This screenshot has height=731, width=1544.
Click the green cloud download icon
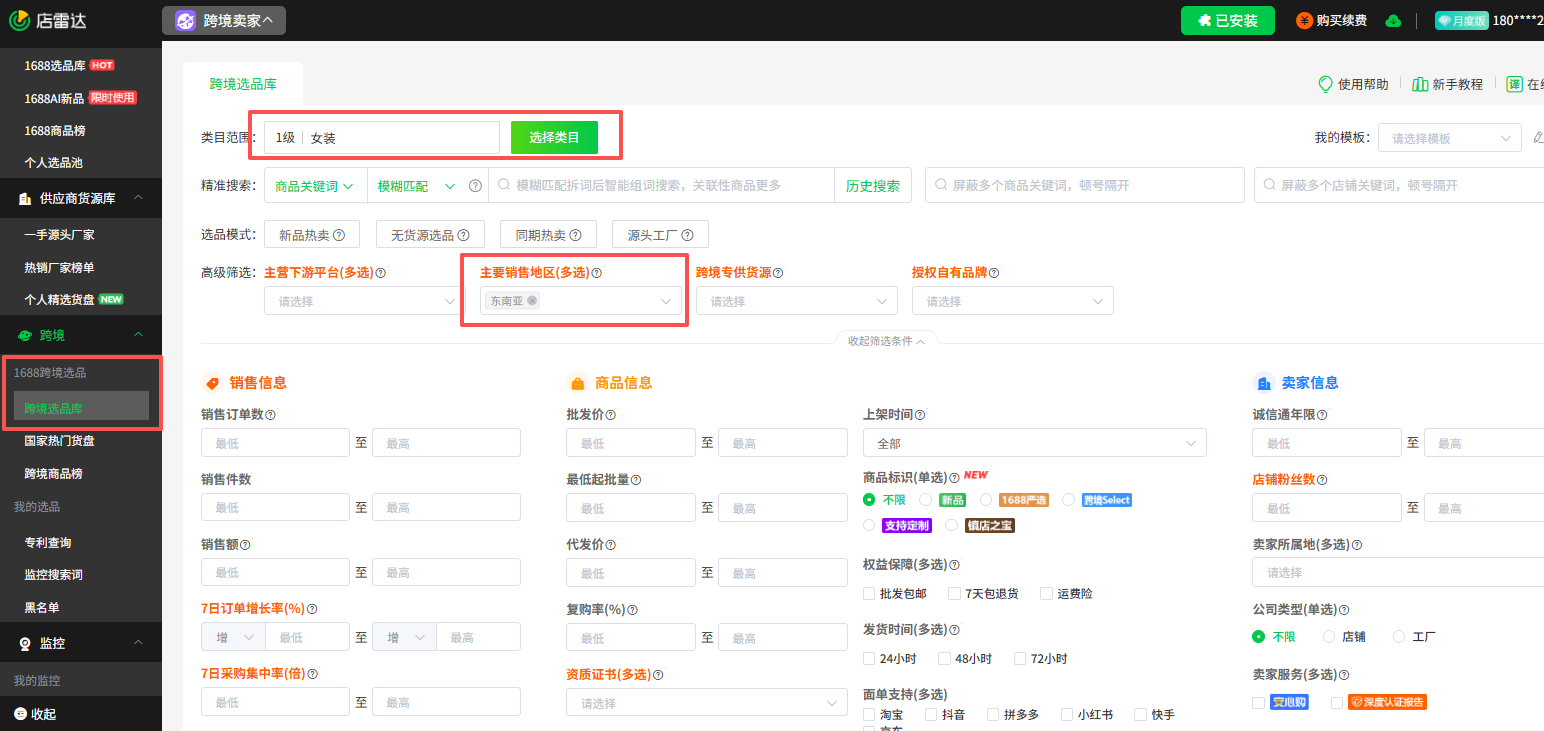coord(1393,21)
